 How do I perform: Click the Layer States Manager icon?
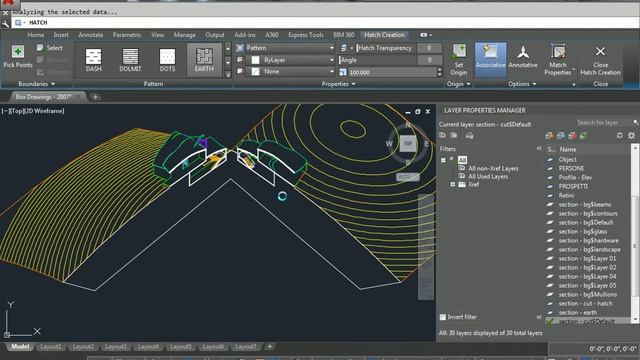(x=469, y=136)
